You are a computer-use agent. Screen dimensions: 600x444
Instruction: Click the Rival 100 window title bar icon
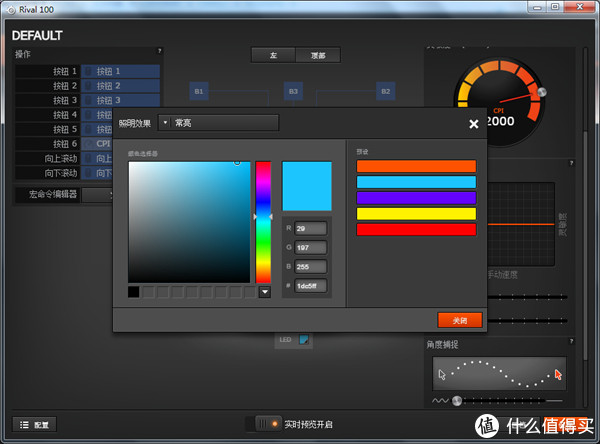(11, 10)
